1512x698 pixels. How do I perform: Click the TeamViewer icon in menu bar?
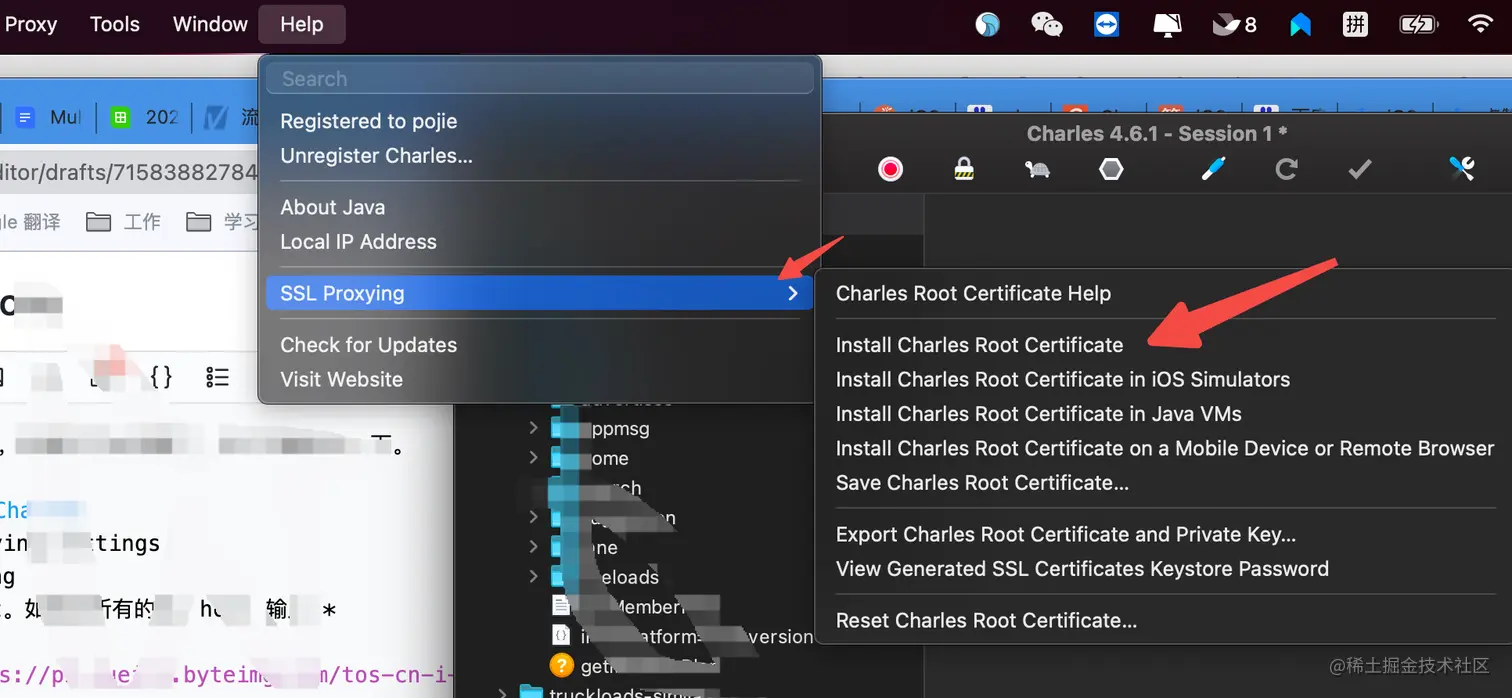1107,24
